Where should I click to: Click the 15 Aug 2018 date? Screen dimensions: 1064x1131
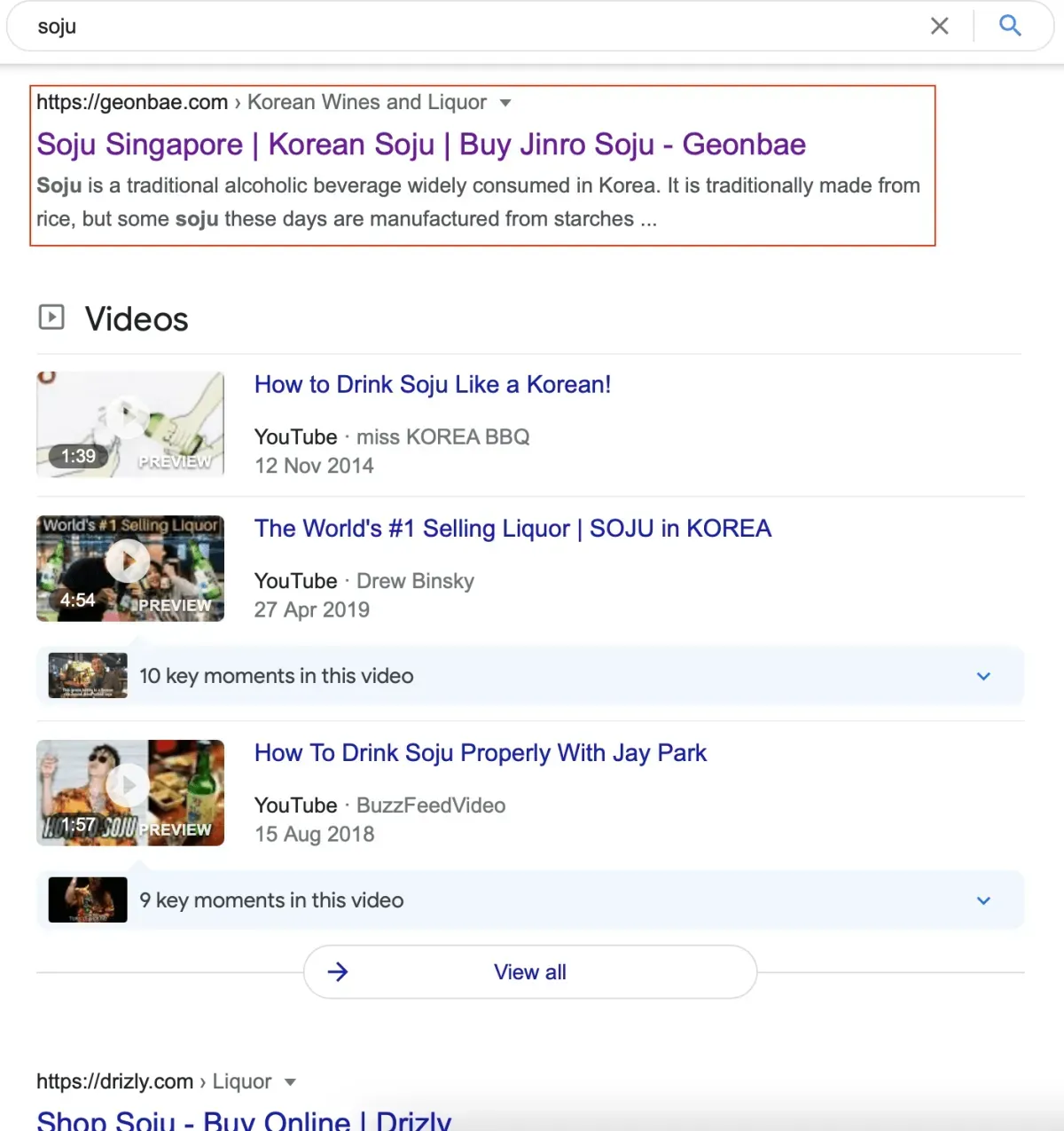pos(315,835)
